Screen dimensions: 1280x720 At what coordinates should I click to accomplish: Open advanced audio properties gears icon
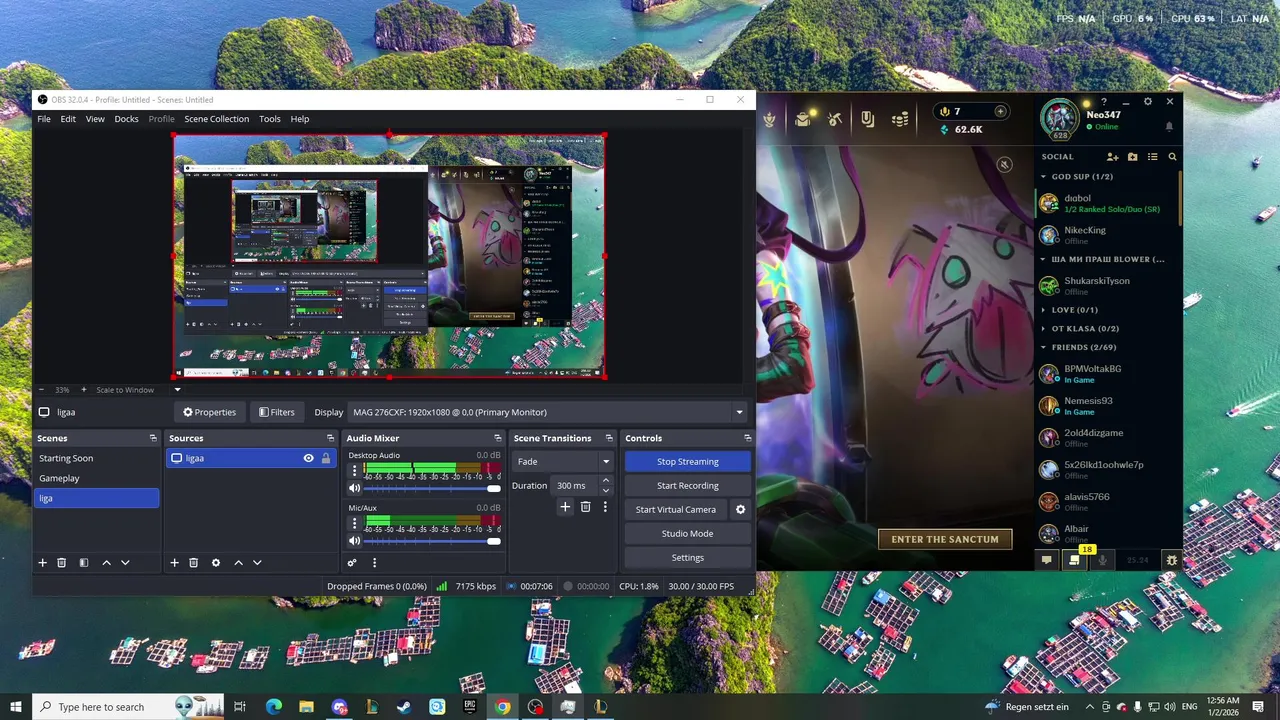tap(352, 563)
